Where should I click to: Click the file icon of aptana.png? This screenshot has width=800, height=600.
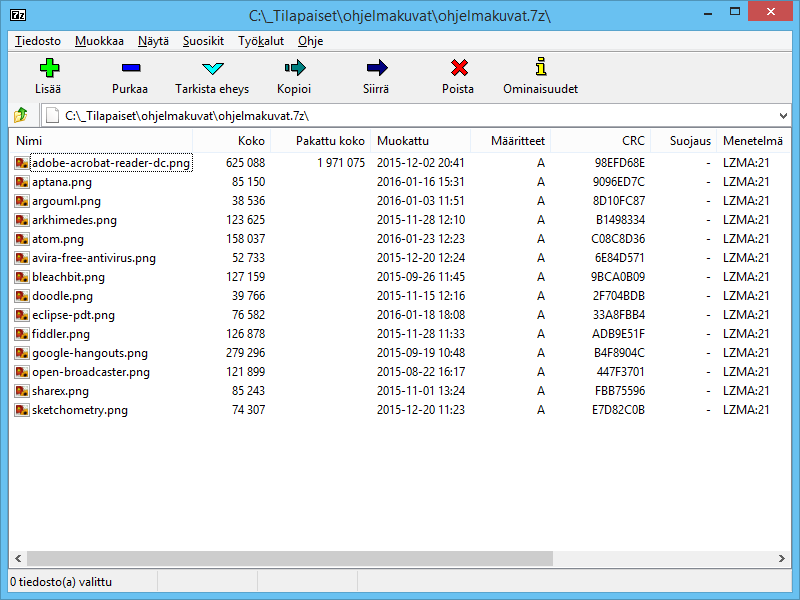tap(21, 182)
